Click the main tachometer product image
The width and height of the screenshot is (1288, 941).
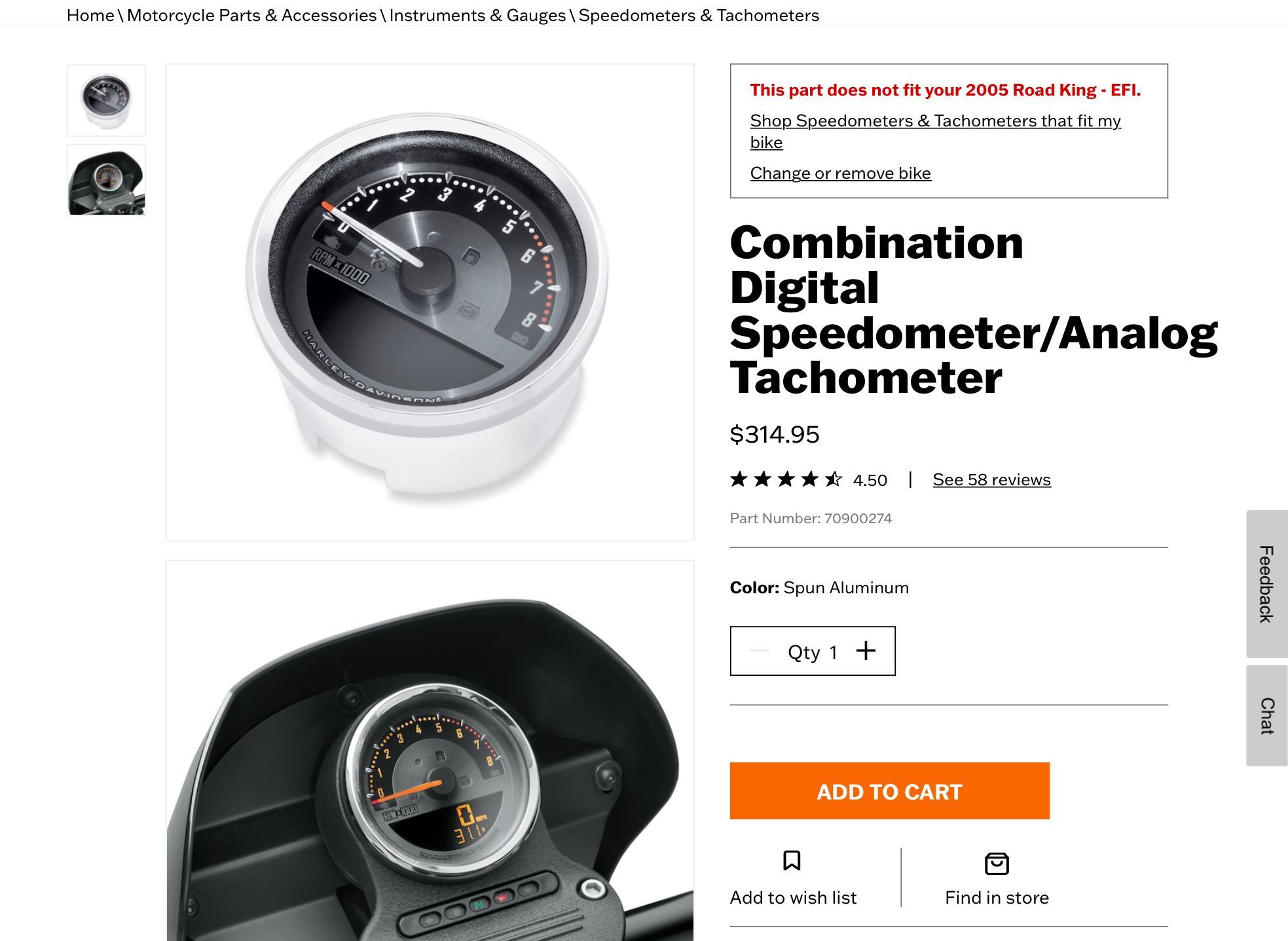pyautogui.click(x=430, y=302)
